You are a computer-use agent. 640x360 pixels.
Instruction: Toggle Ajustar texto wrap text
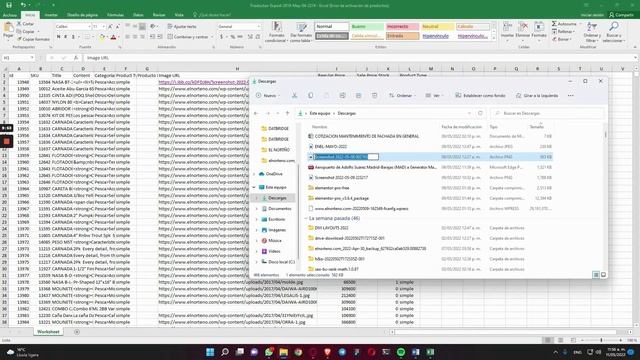pos(182,27)
